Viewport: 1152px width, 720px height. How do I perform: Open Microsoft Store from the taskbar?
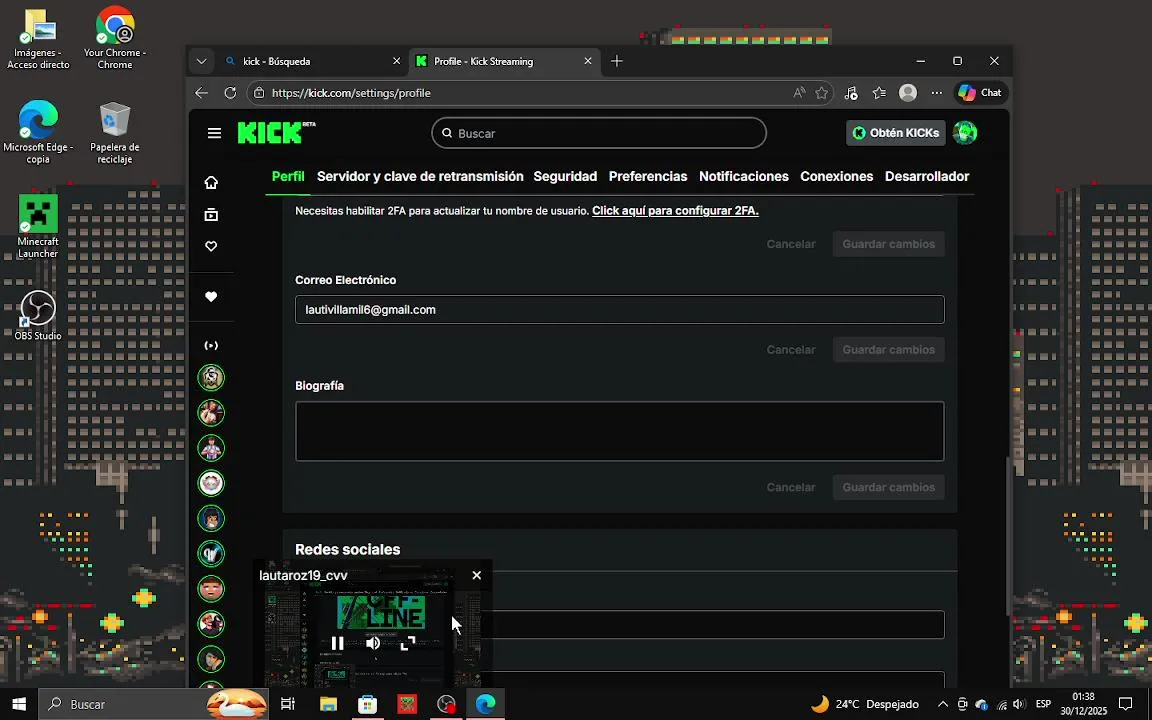[367, 704]
